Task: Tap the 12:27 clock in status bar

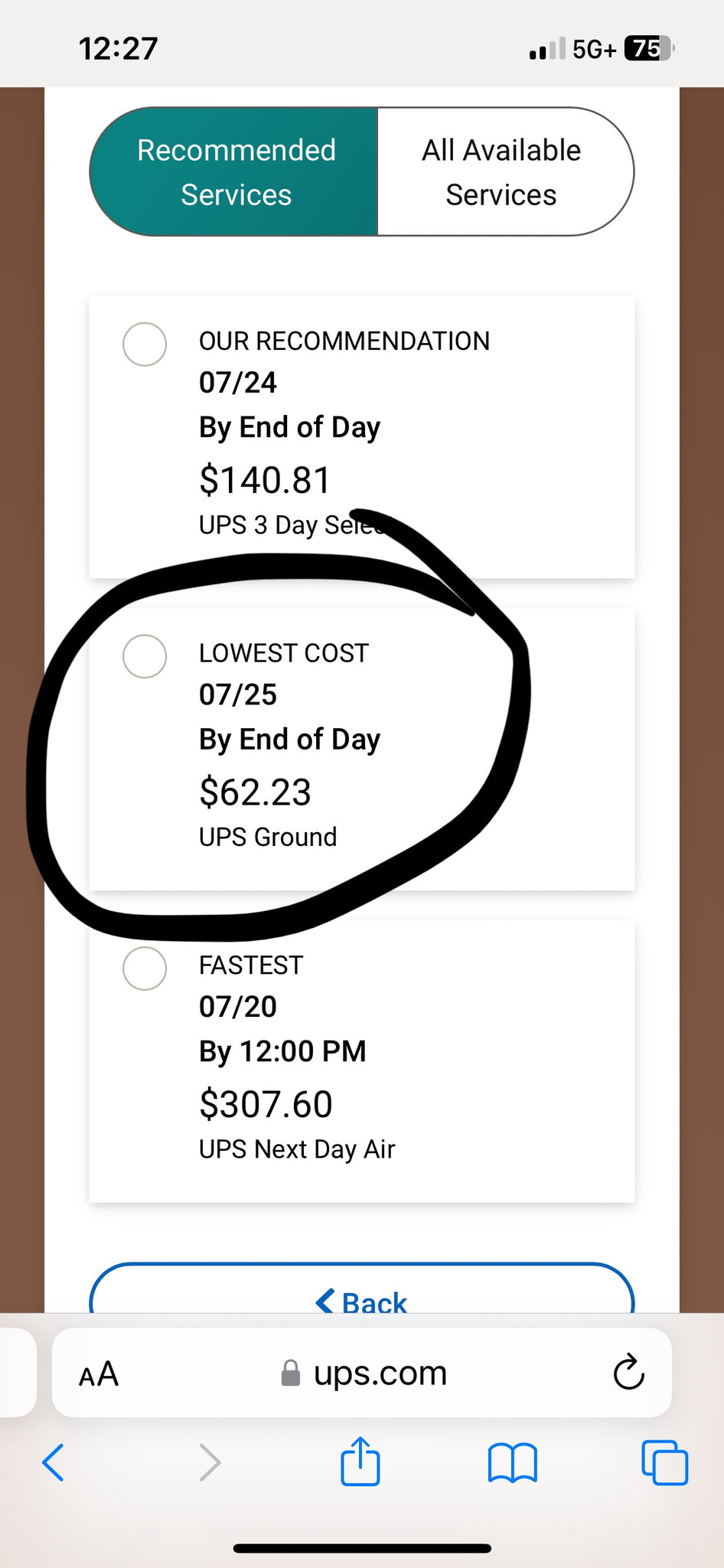Action: pyautogui.click(x=118, y=48)
